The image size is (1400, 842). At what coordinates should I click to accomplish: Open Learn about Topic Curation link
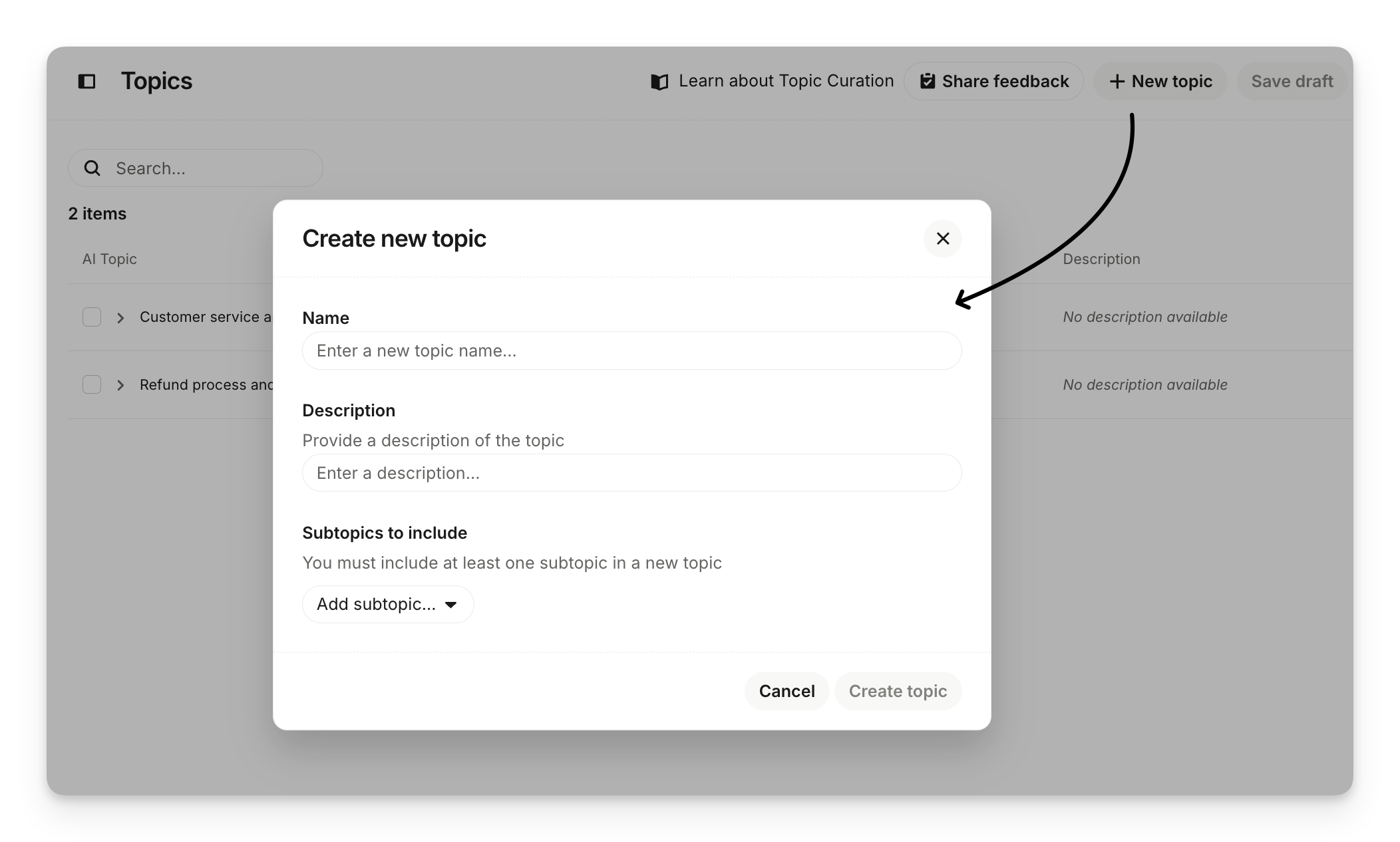785,81
